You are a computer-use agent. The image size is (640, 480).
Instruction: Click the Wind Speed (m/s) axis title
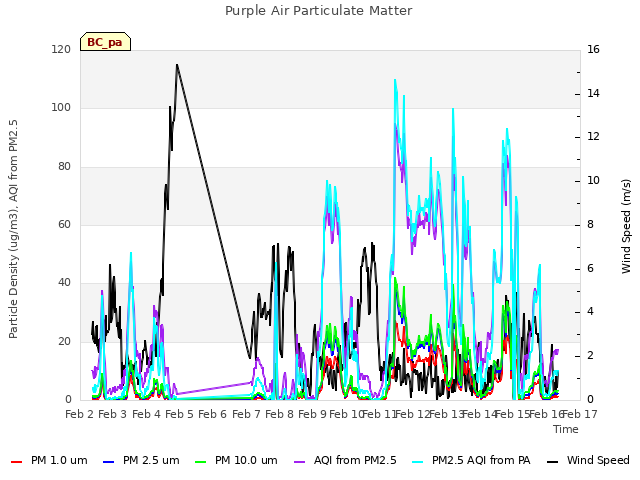pyautogui.click(x=626, y=226)
